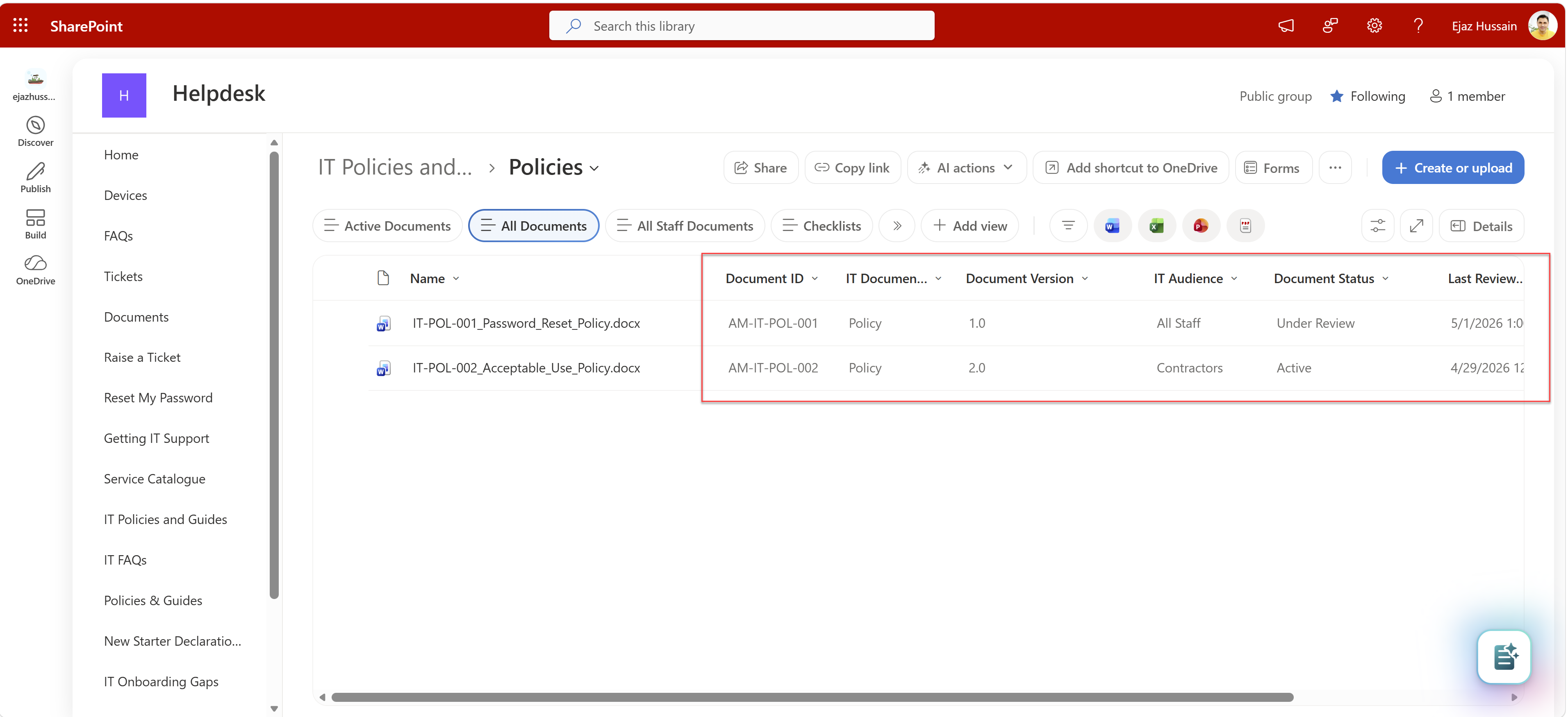Click the Search this library field
Image resolution: width=1568 pixels, height=717 pixels.
742,25
